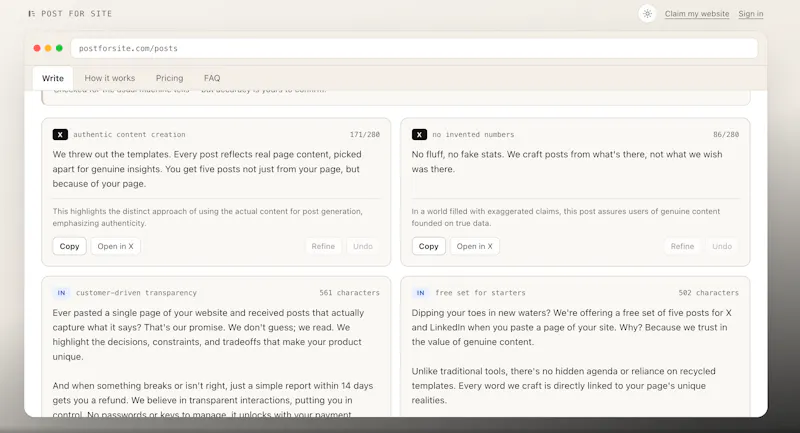
Task: Click the 171/280 character count
Action: [x=365, y=135]
